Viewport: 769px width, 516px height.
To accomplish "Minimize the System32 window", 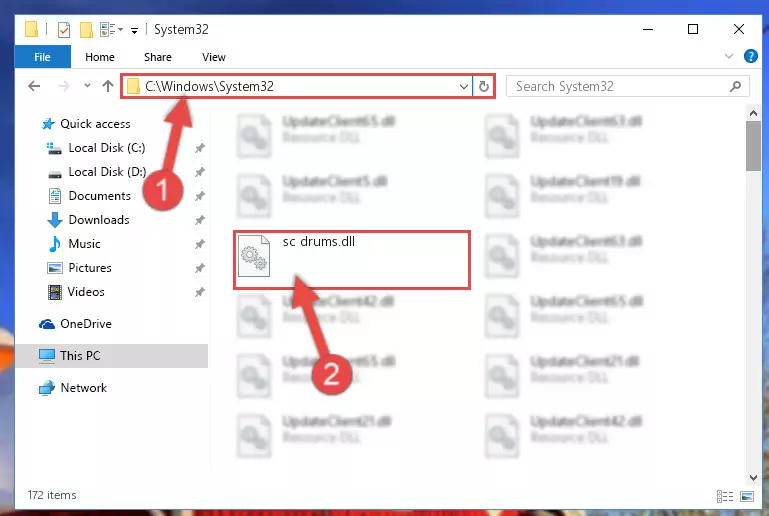I will click(x=648, y=29).
